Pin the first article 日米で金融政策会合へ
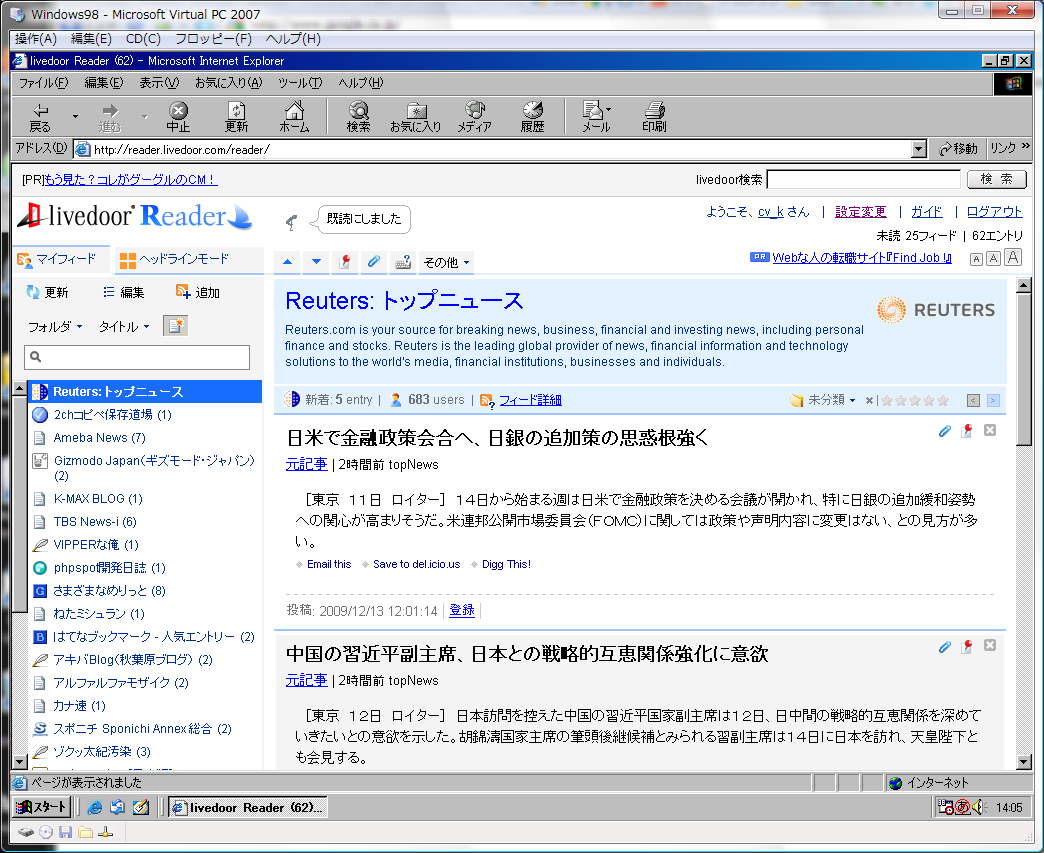The width and height of the screenshot is (1044, 853). 967,431
